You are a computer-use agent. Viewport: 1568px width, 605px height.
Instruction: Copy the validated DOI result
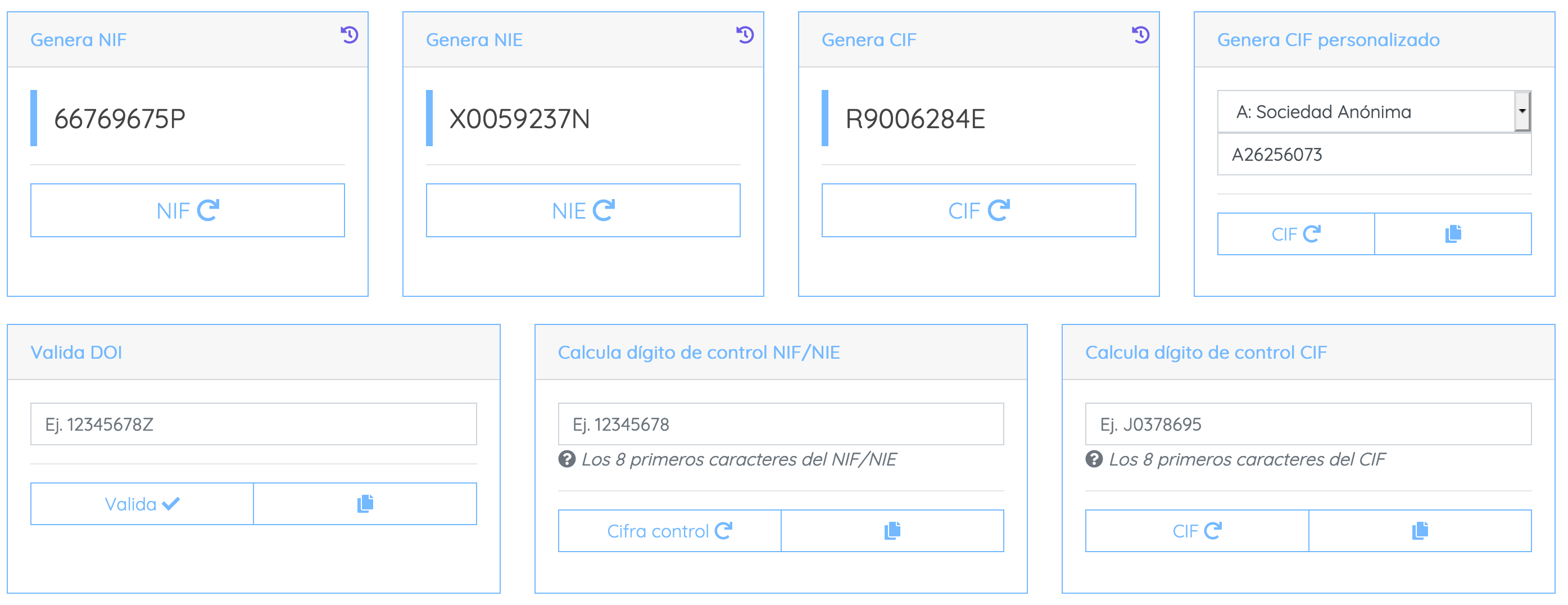pos(365,503)
